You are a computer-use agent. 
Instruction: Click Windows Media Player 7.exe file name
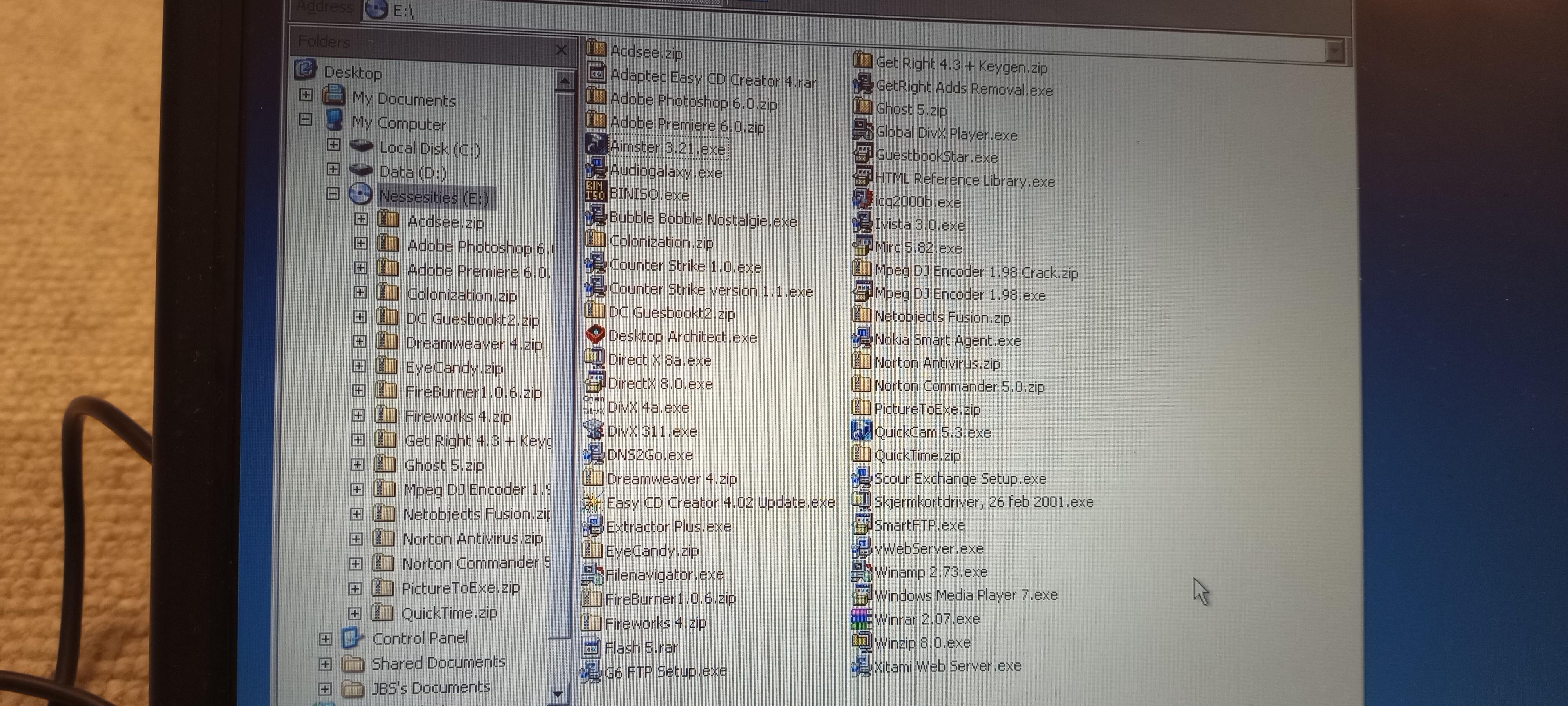965,595
